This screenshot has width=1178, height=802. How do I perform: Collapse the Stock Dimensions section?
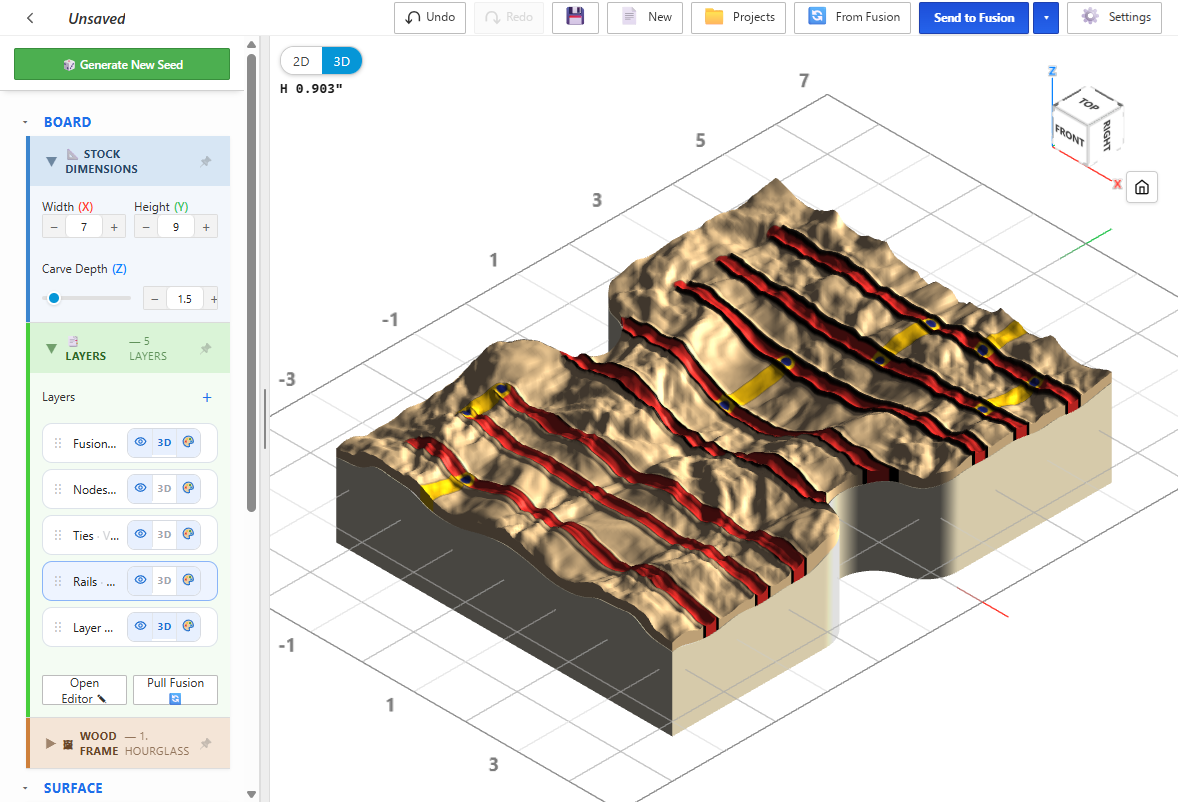51,161
